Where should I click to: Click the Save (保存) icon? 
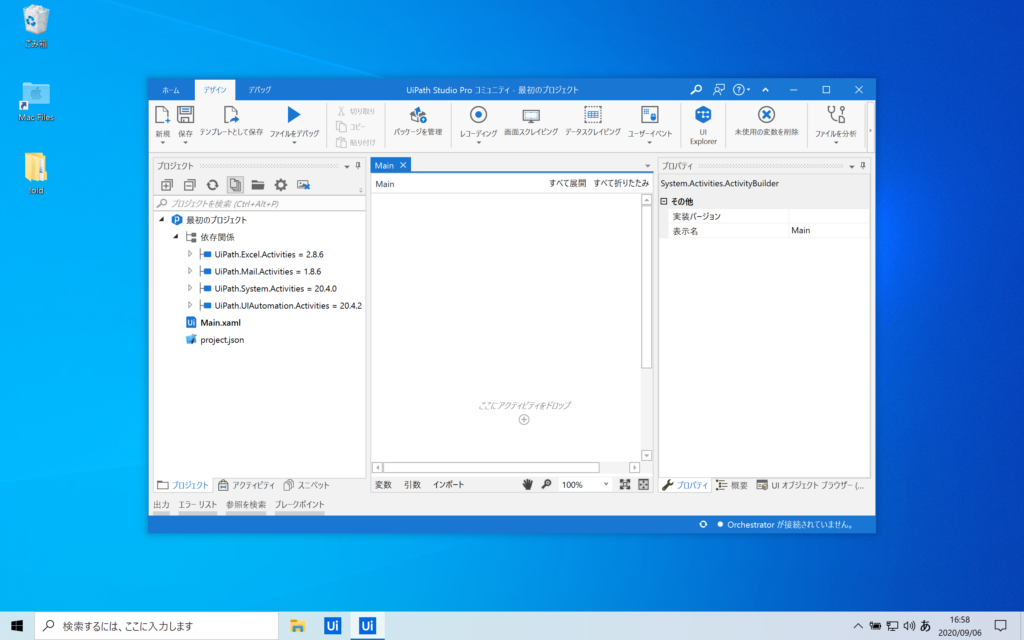click(x=185, y=115)
